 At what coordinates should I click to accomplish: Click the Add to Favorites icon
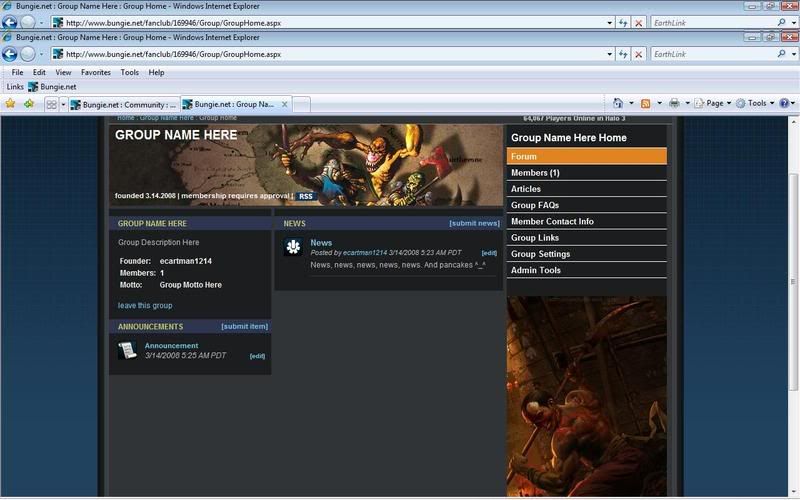pyautogui.click(x=28, y=104)
